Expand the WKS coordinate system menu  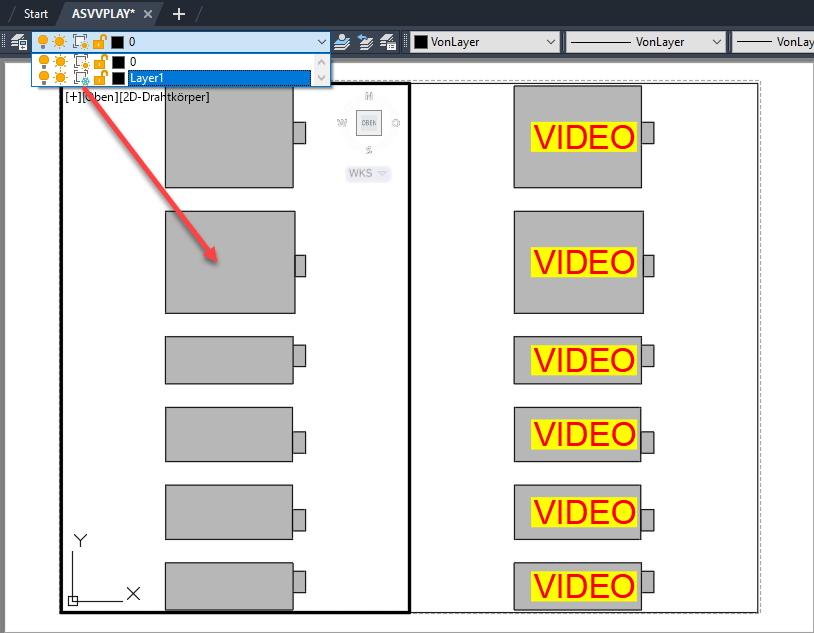point(368,174)
